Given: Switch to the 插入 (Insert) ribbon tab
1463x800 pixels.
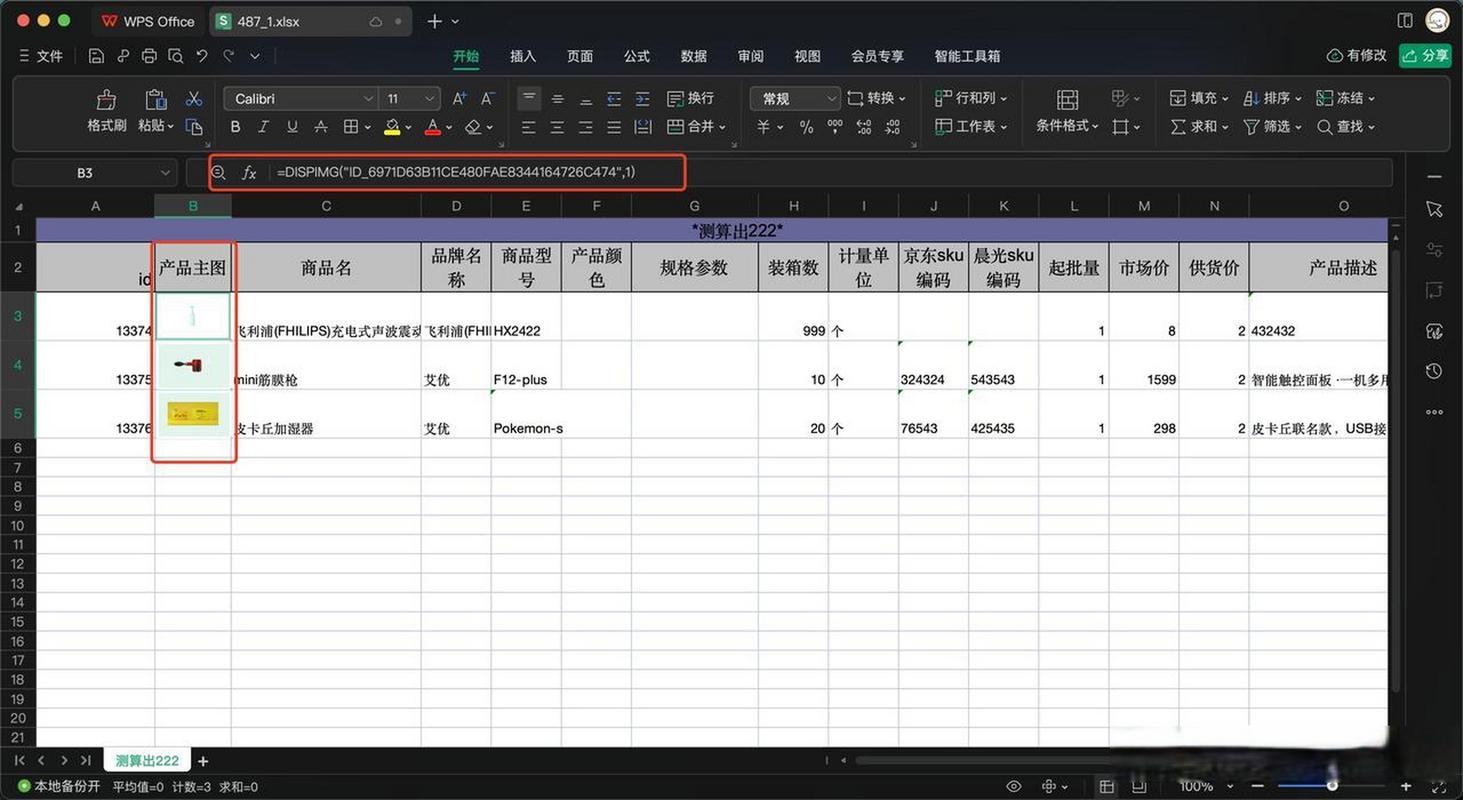Looking at the screenshot, I should (x=522, y=56).
